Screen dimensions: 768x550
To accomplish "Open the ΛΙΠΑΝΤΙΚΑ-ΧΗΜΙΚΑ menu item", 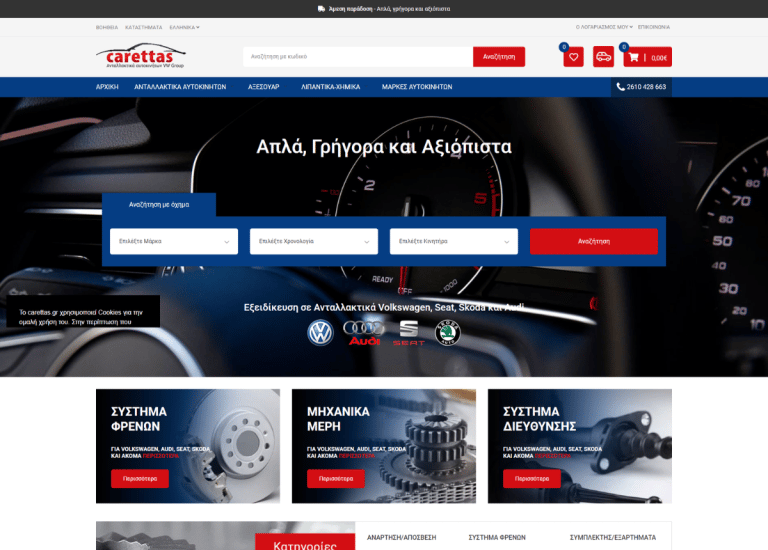I will [331, 87].
